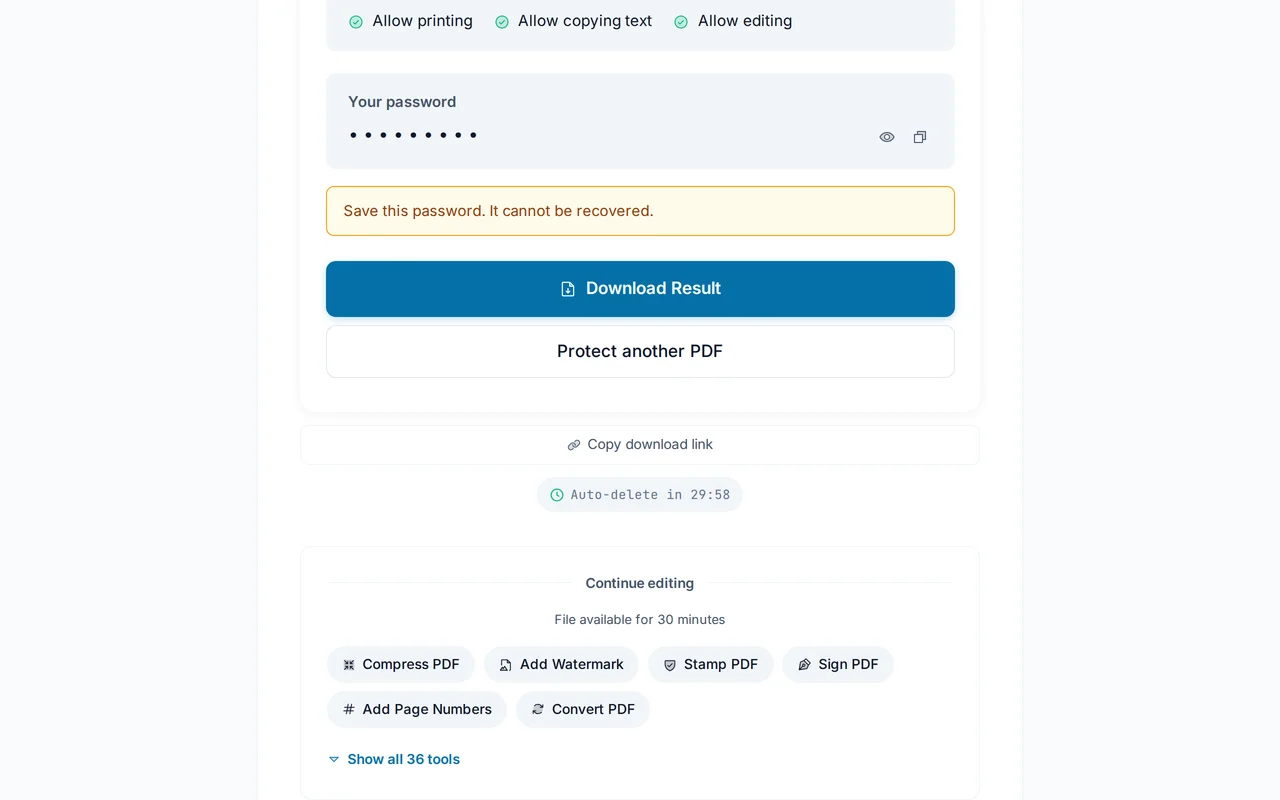Click the hash icon for Add Page Numbers
This screenshot has height=800, width=1280.
tap(348, 709)
